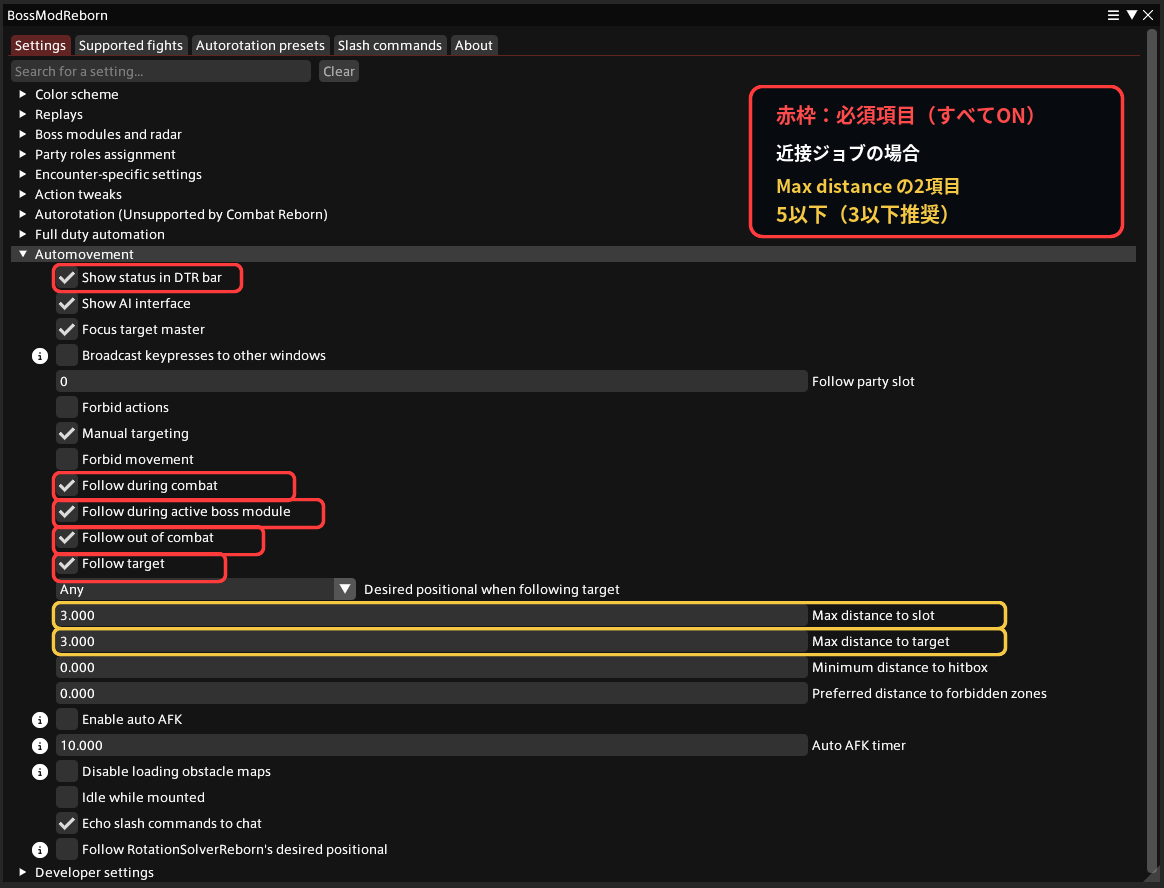Collapse the Automovement section

pos(22,254)
